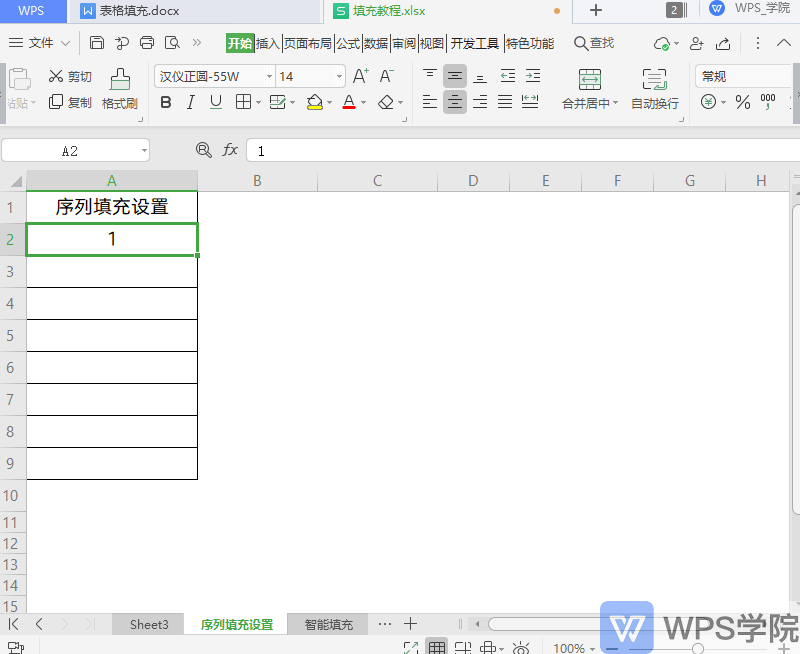This screenshot has width=800, height=654.
Task: Align text to top of cell
Action: pyautogui.click(x=430, y=77)
